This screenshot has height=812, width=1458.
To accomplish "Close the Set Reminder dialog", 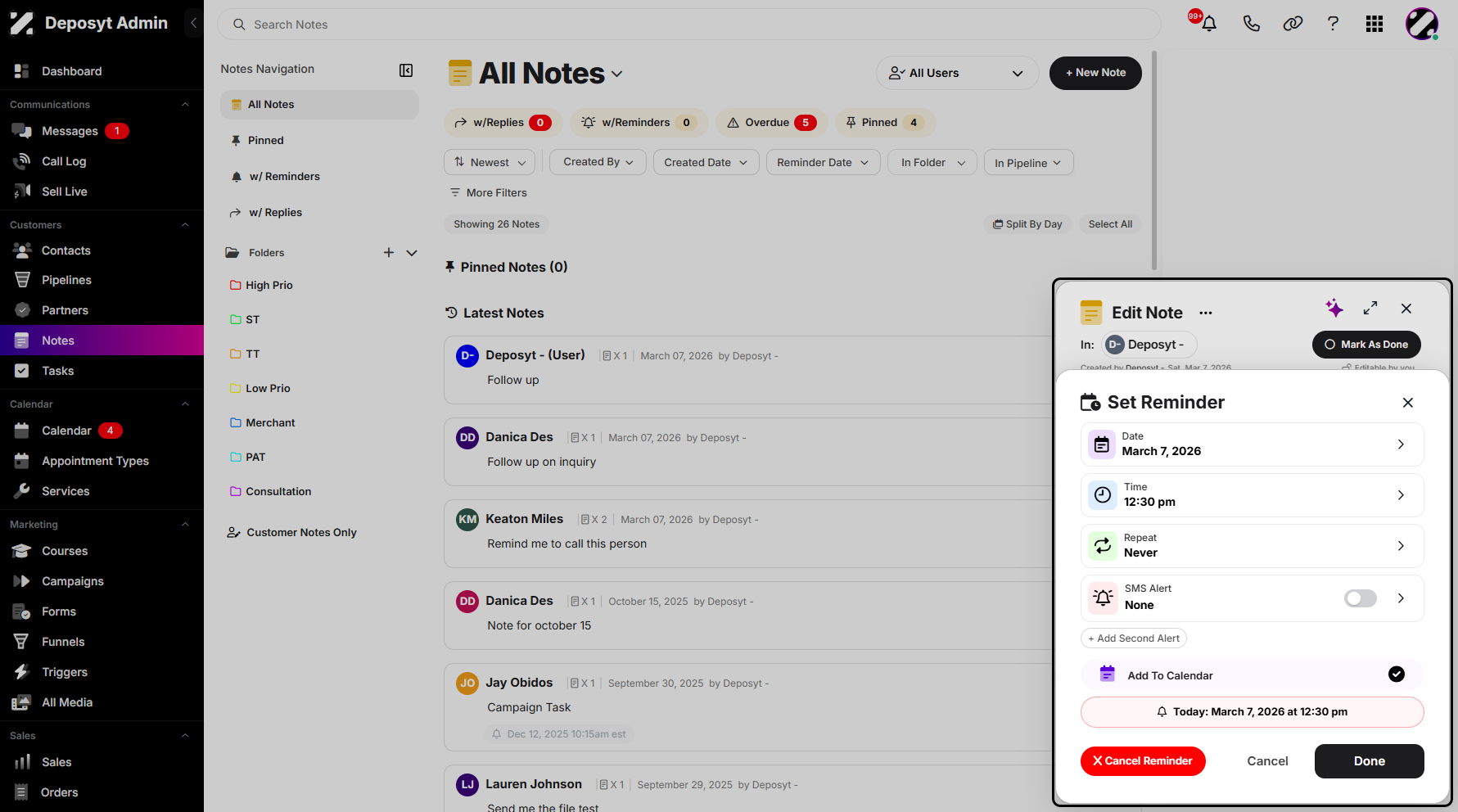I will point(1408,403).
